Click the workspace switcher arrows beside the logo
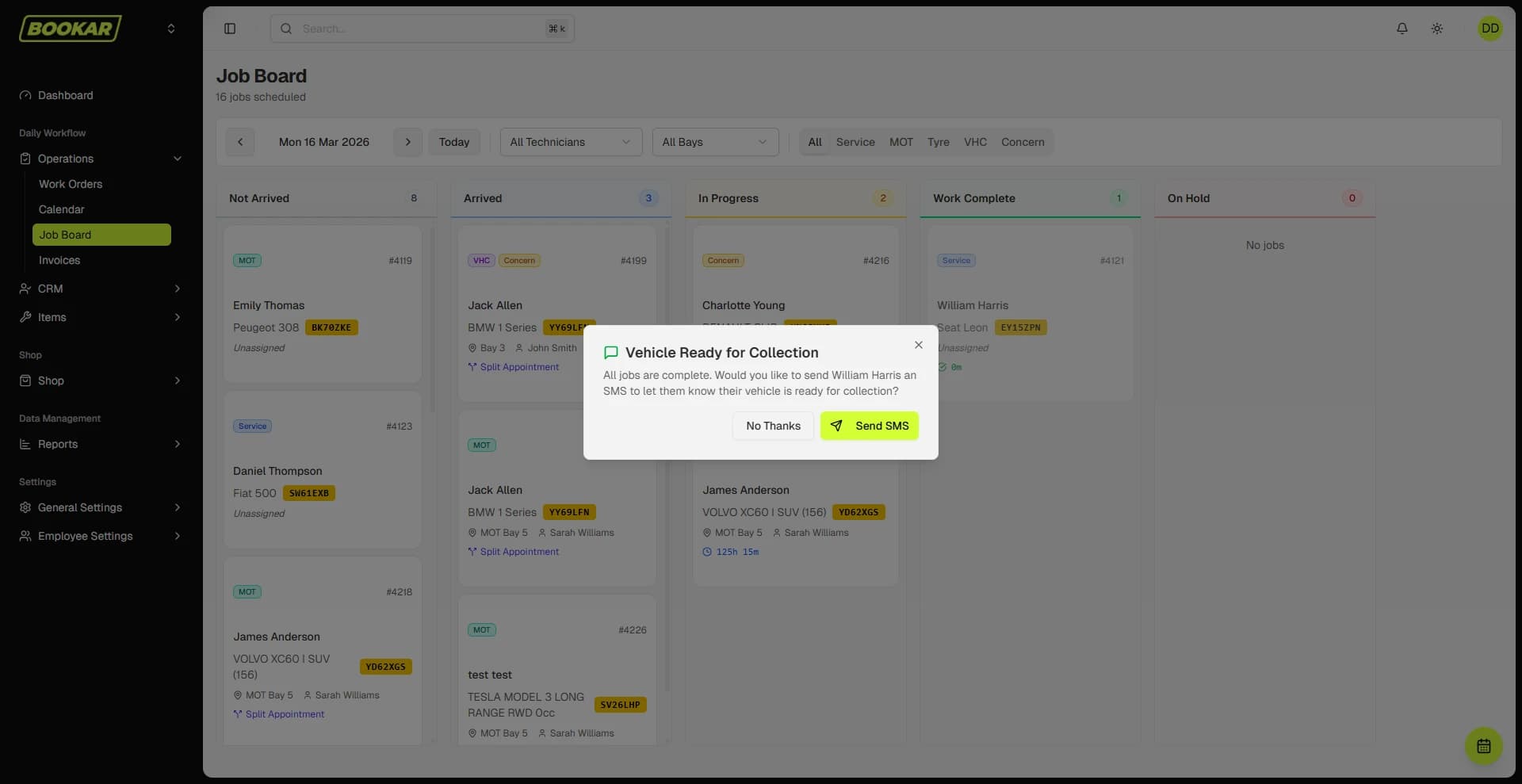Screen dimensions: 1522x784 171,29
